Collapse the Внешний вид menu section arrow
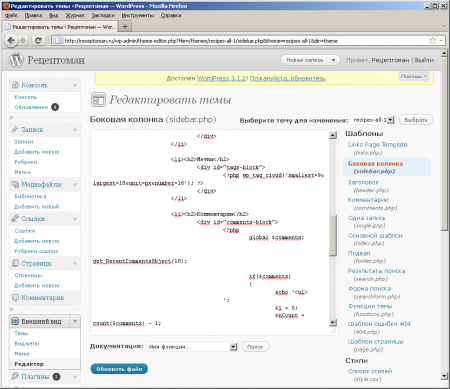450x389 pixels. [75, 321]
